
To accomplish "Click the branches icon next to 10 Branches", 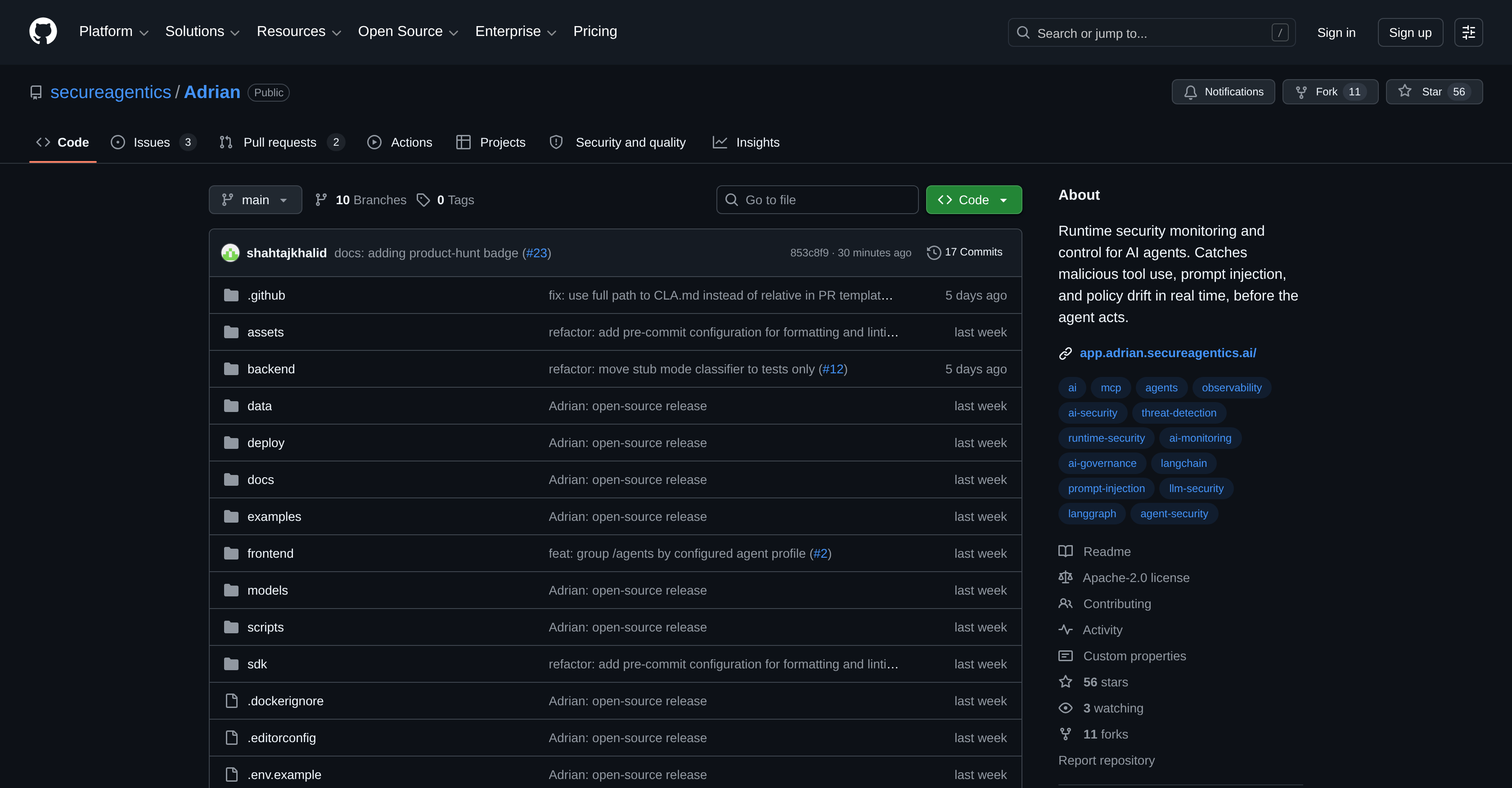I will click(x=320, y=200).
